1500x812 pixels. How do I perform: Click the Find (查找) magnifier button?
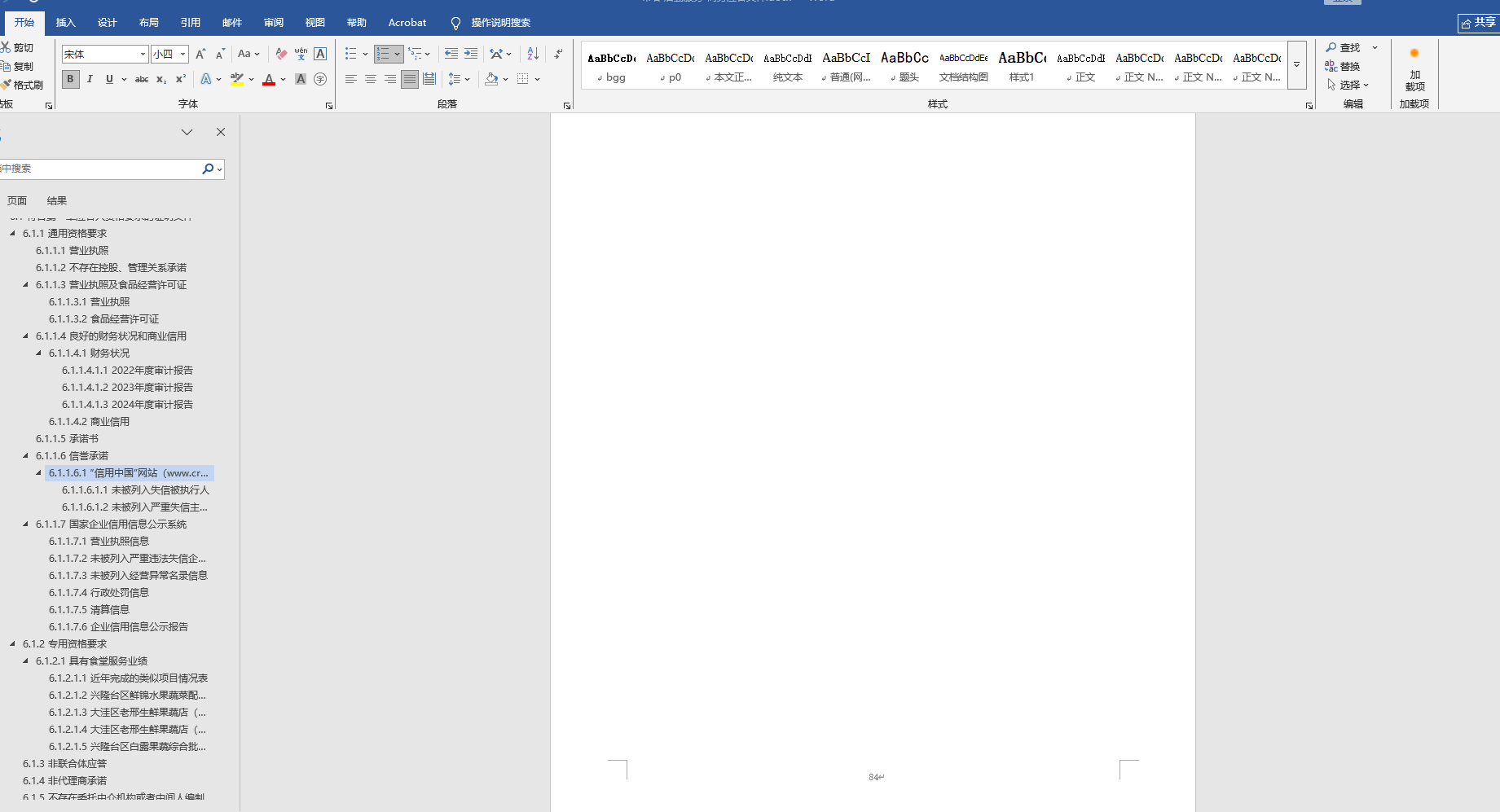pyautogui.click(x=1343, y=47)
